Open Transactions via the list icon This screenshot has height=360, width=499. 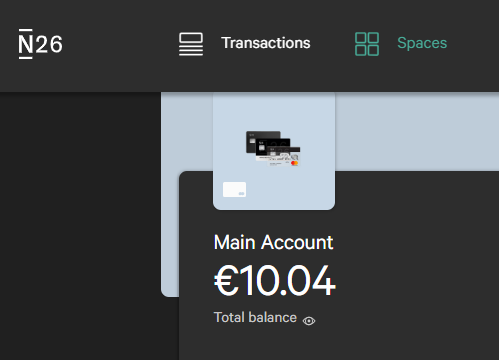191,44
